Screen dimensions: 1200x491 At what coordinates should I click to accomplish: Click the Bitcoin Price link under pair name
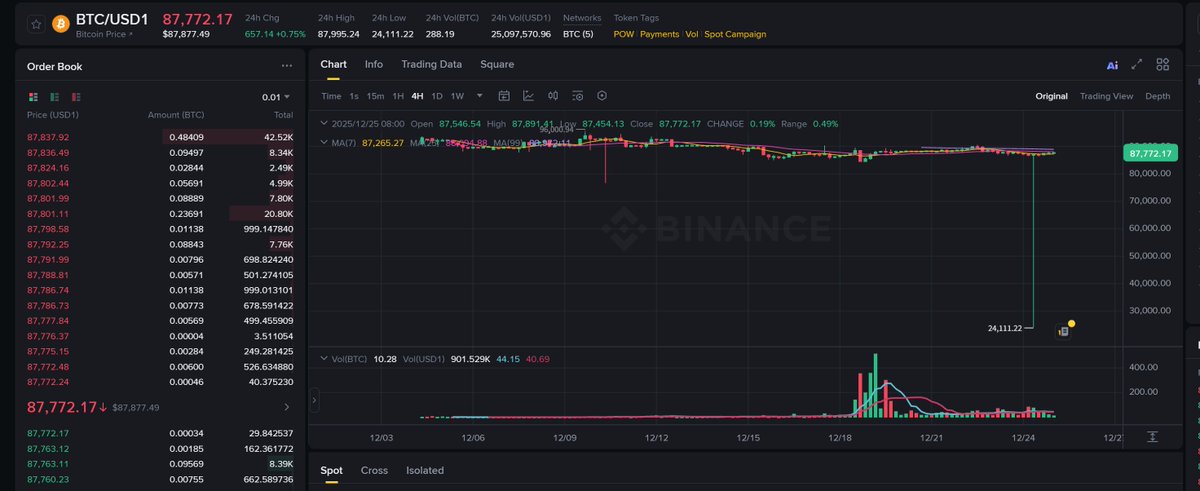[x=104, y=34]
